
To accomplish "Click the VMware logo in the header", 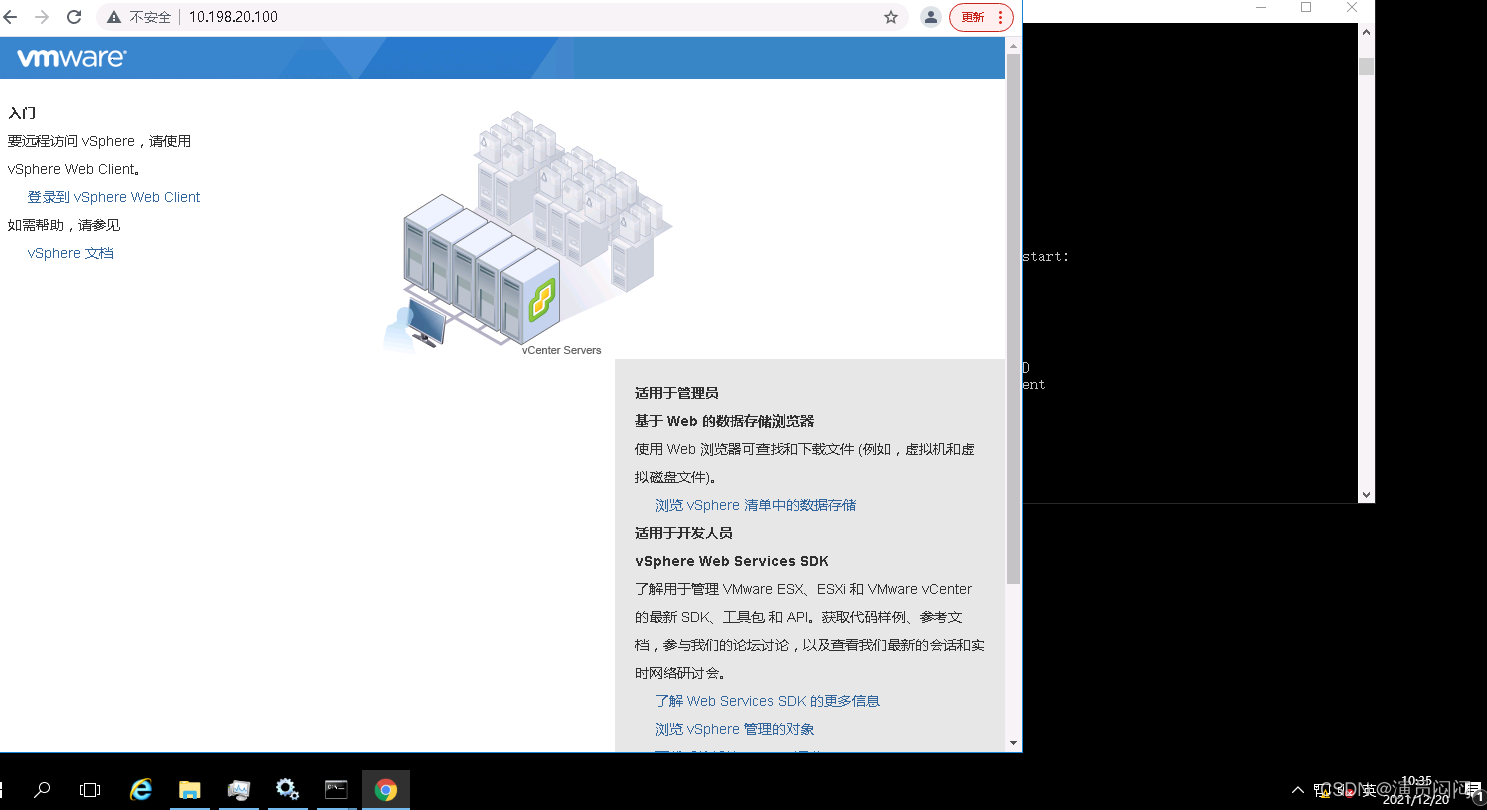I will click(71, 58).
